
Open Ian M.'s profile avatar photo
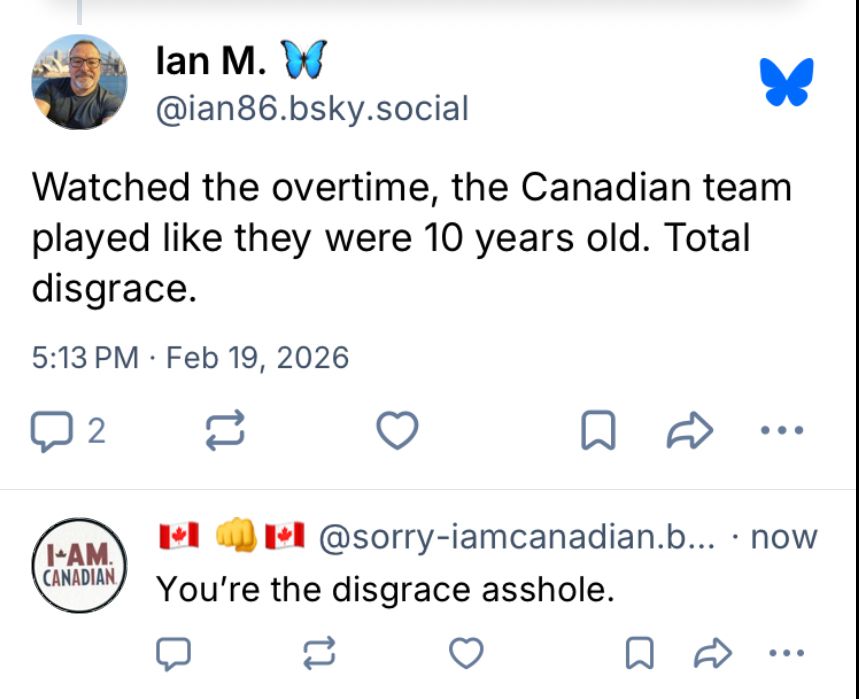coord(80,82)
